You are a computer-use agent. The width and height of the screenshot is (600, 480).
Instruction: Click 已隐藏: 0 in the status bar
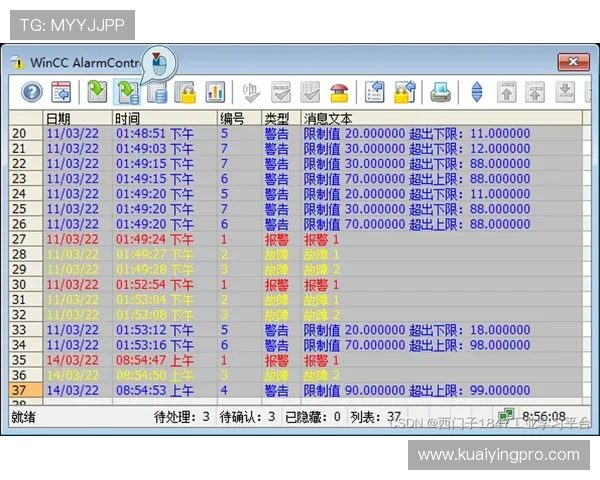(x=313, y=417)
